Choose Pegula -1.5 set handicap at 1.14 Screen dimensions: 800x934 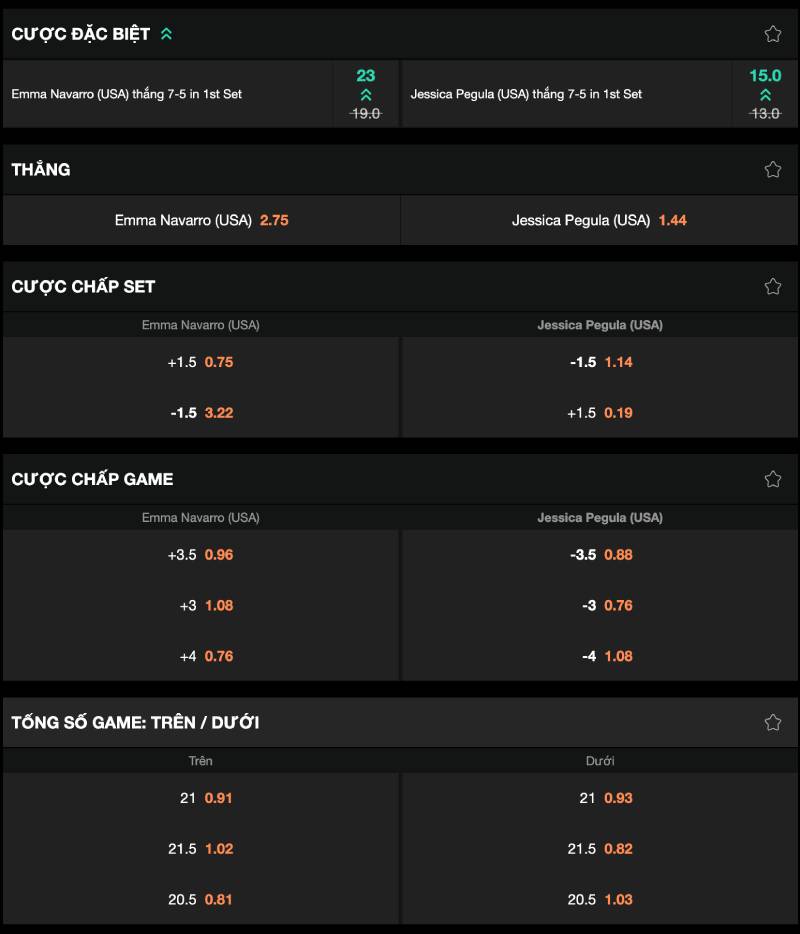pyautogui.click(x=600, y=362)
